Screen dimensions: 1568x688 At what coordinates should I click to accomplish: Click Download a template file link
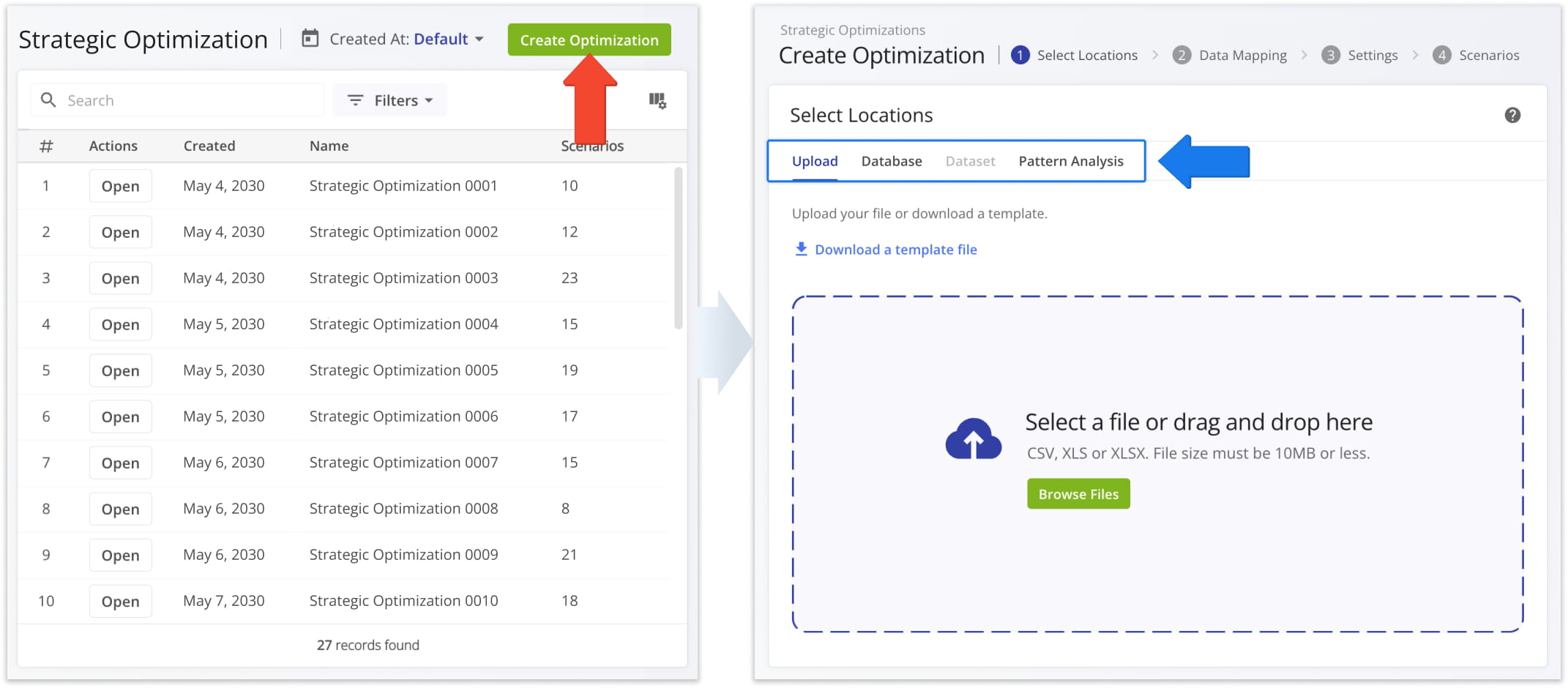click(895, 250)
